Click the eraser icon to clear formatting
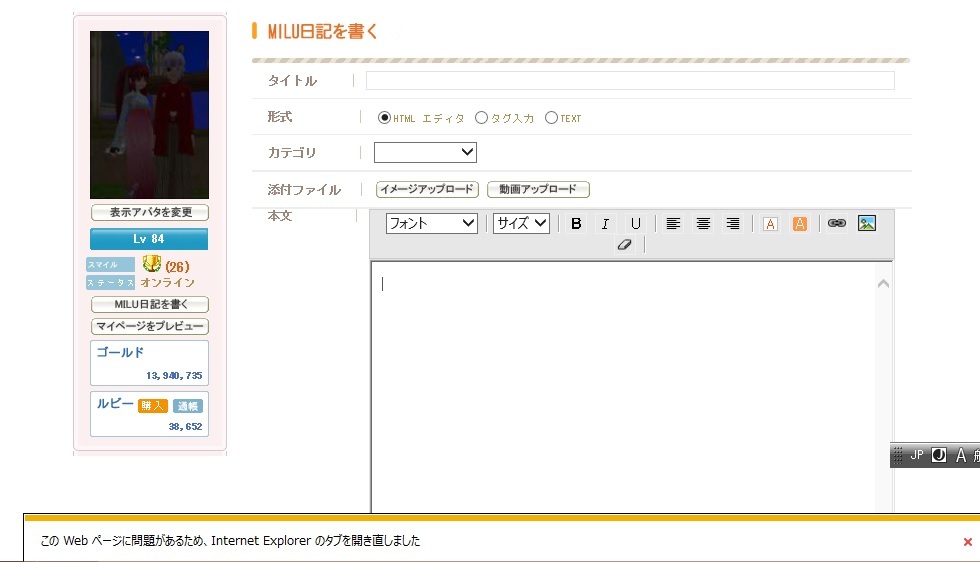 pyautogui.click(x=625, y=244)
